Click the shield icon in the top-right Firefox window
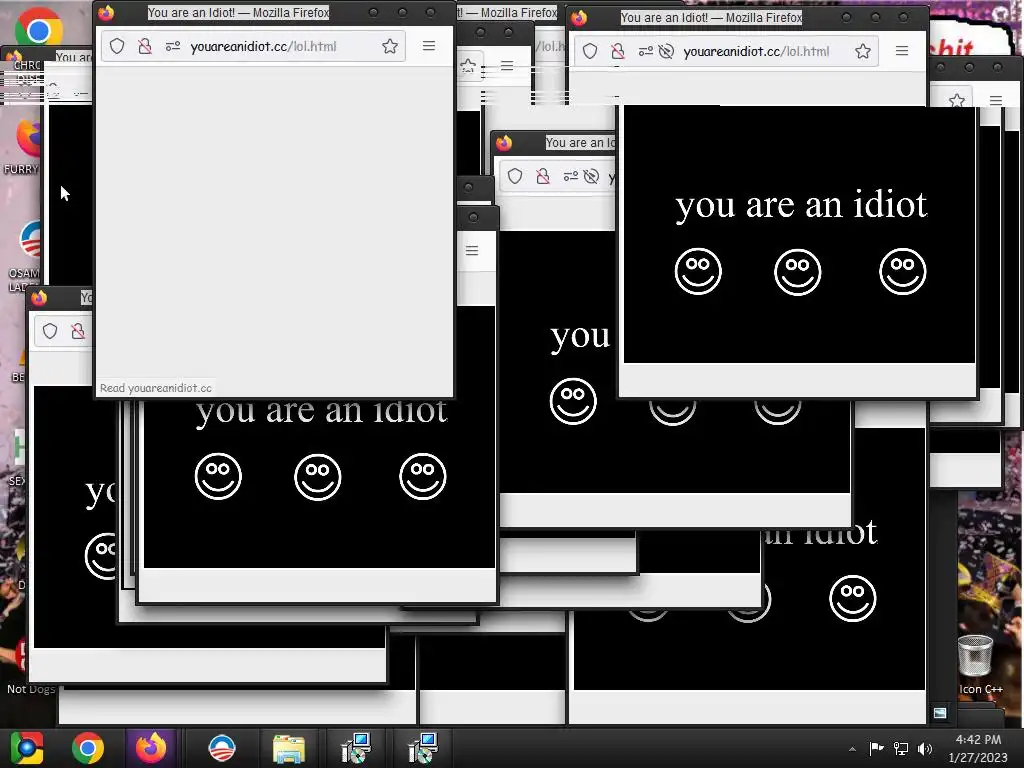 [590, 51]
